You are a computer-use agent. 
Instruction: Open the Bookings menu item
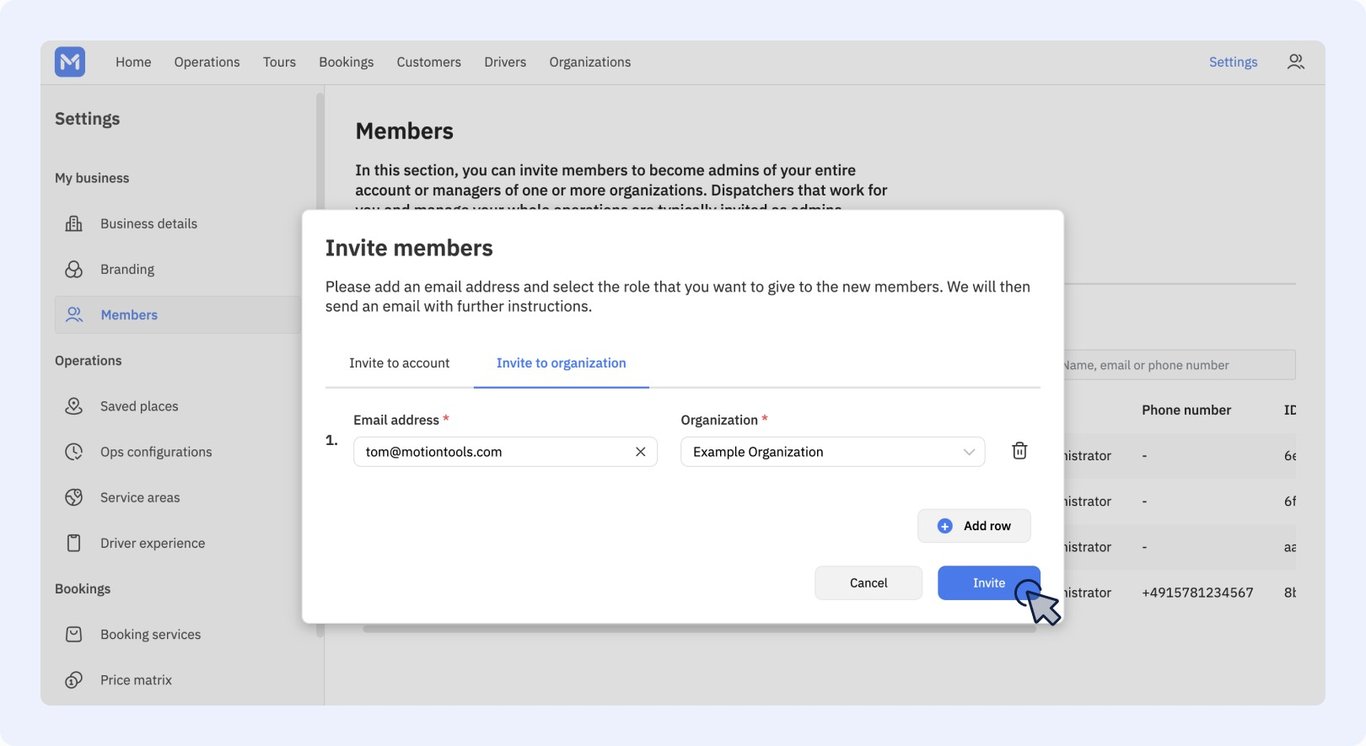pos(346,62)
